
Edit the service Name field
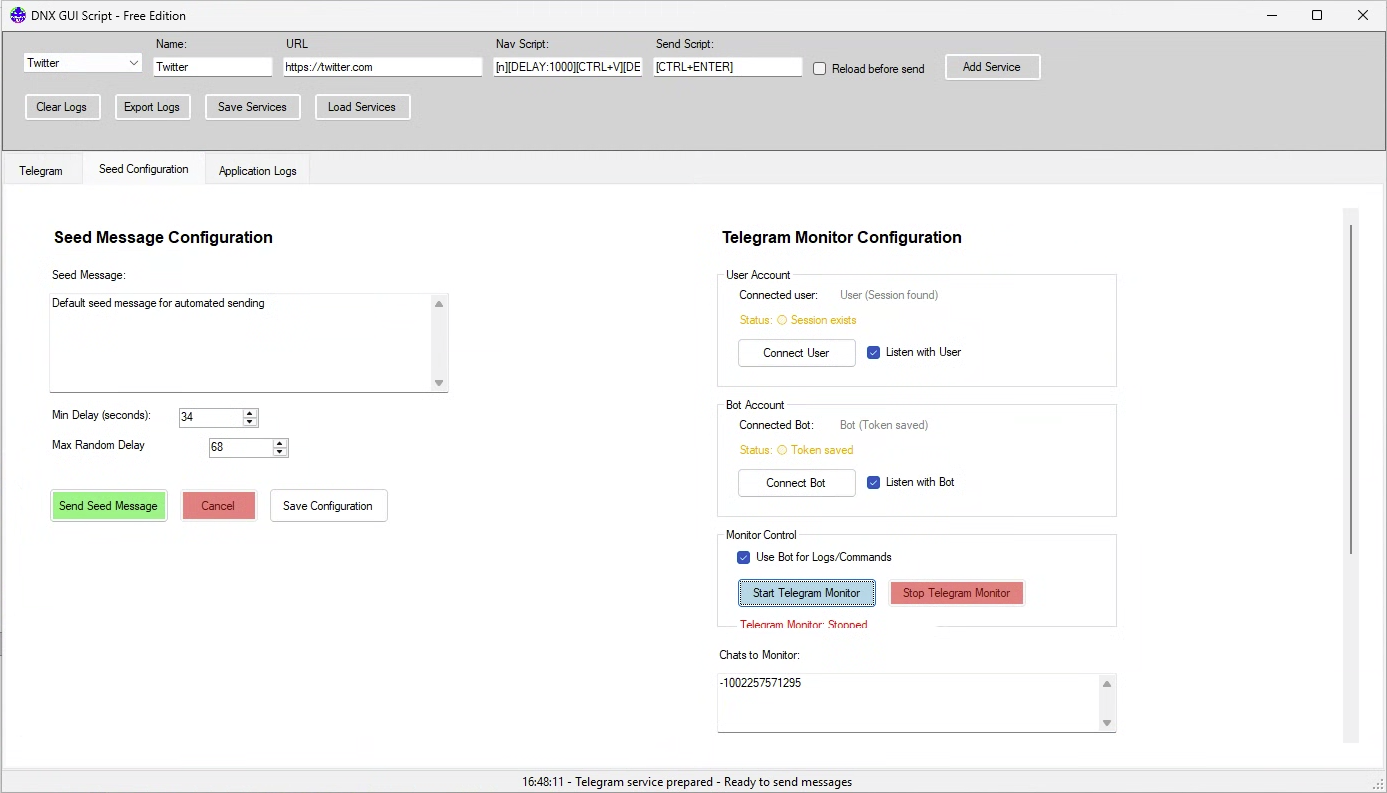point(213,67)
